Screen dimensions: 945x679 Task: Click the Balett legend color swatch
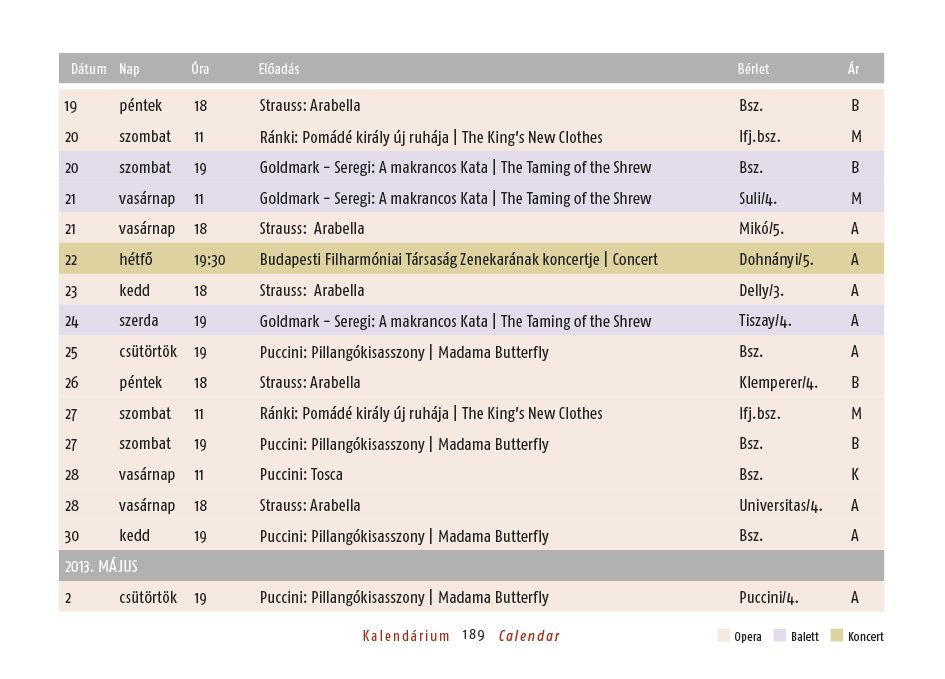tap(780, 637)
